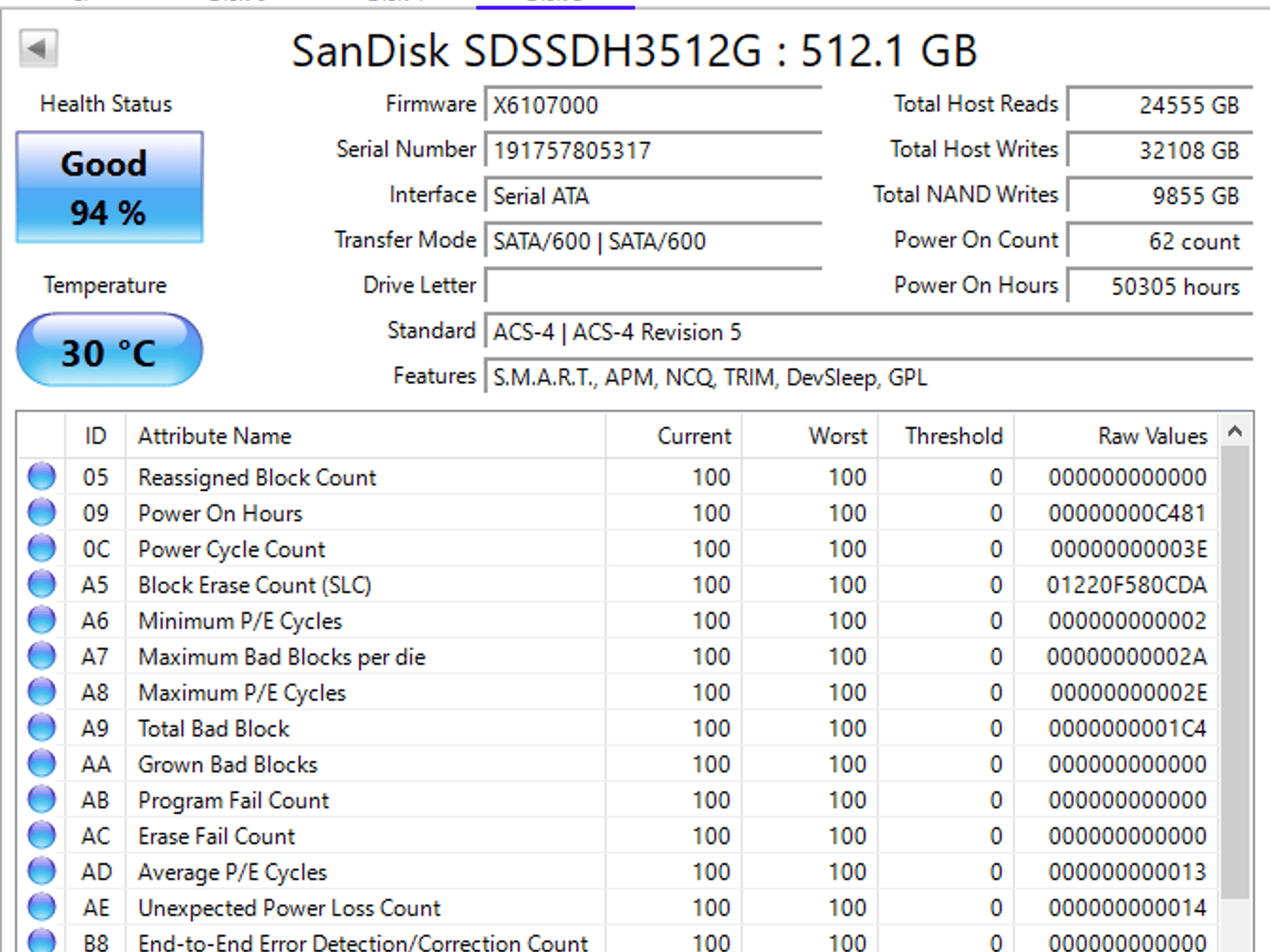The height and width of the screenshot is (952, 1270).
Task: Click the Serial Number field
Action: click(x=653, y=150)
